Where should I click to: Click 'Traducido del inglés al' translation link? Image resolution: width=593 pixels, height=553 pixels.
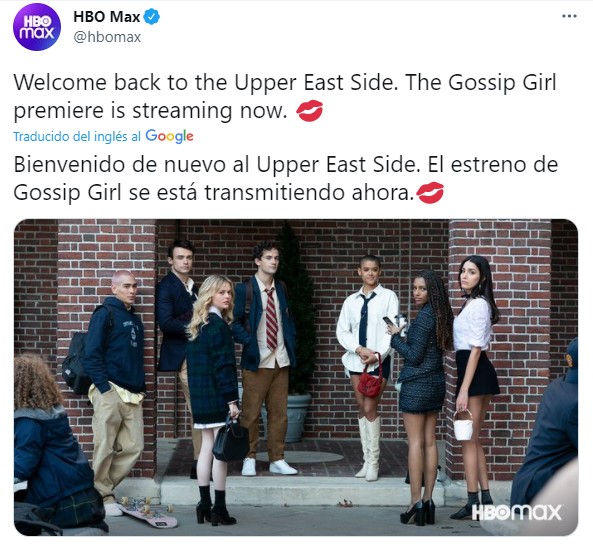77,137
